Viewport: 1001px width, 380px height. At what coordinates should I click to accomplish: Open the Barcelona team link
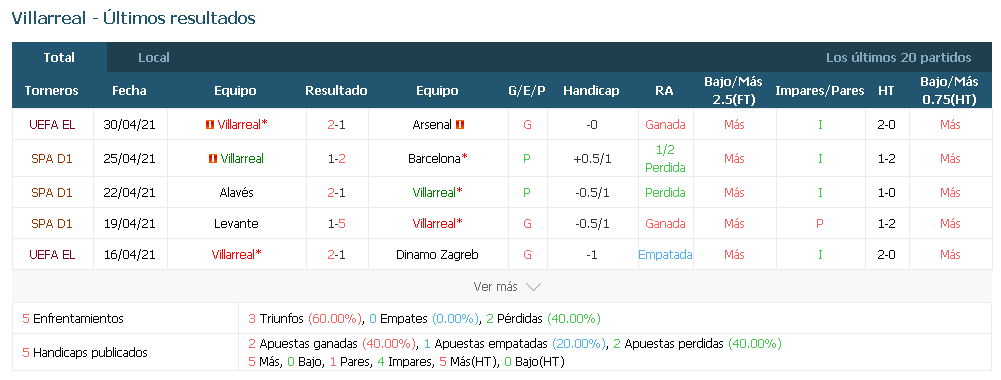(434, 158)
